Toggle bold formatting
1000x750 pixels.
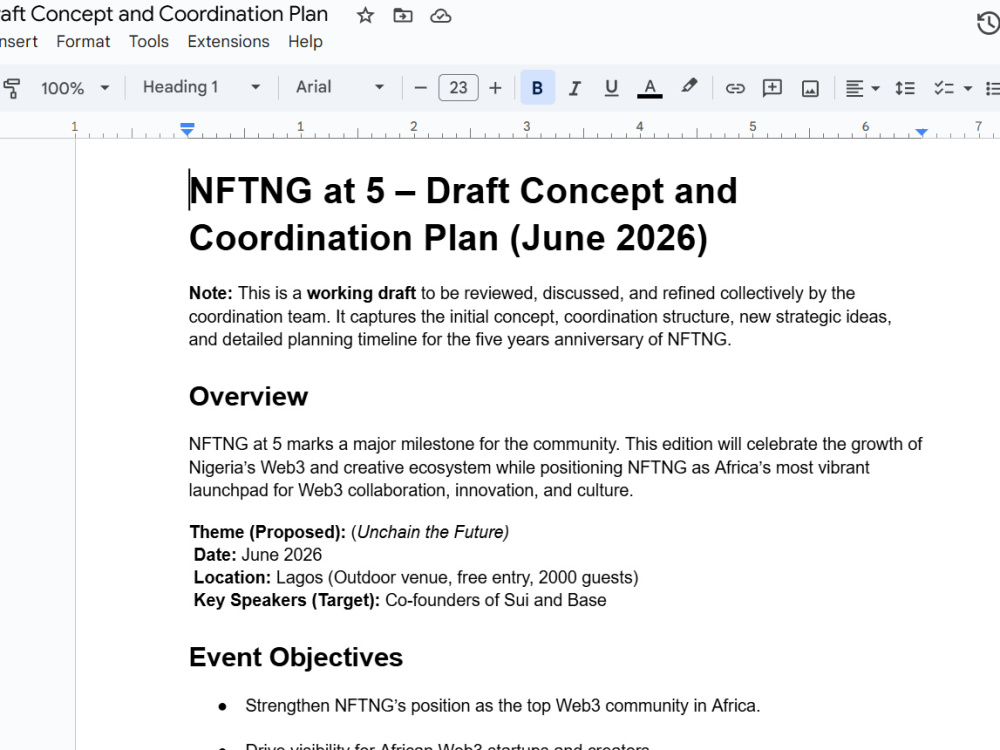538,88
